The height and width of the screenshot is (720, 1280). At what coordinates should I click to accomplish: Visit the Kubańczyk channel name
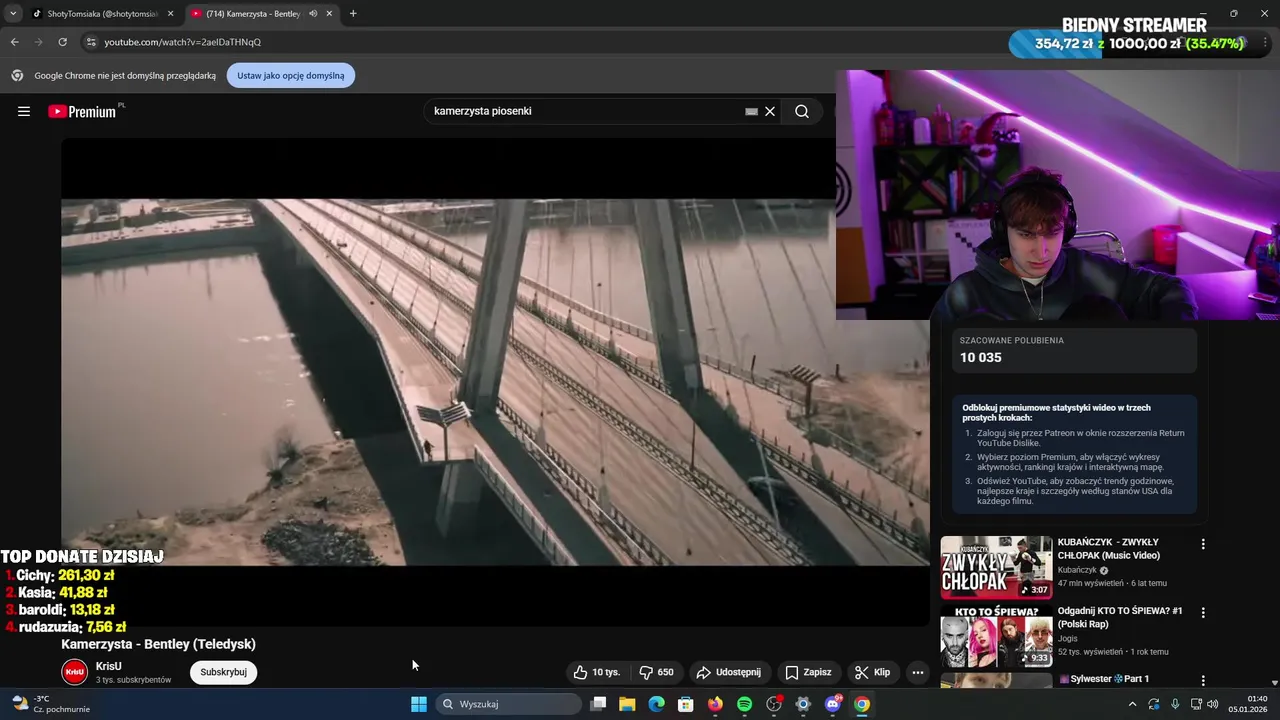coord(1078,570)
